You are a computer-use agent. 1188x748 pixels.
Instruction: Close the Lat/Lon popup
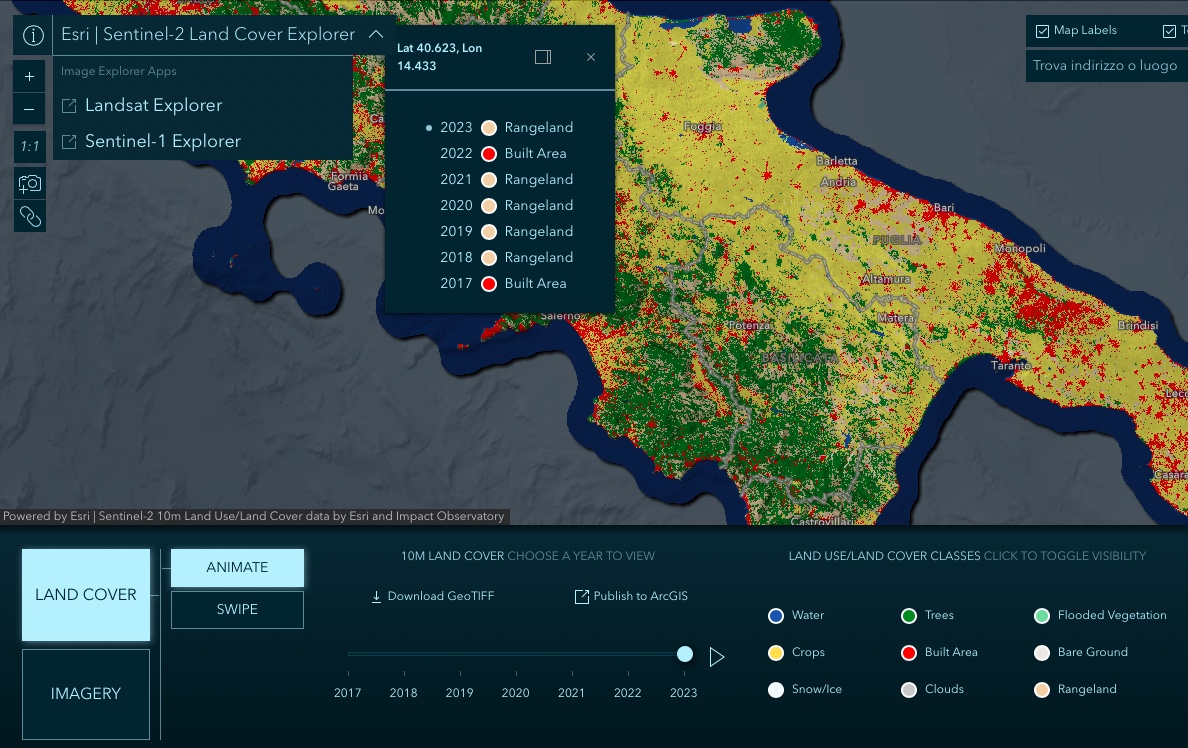click(x=591, y=57)
